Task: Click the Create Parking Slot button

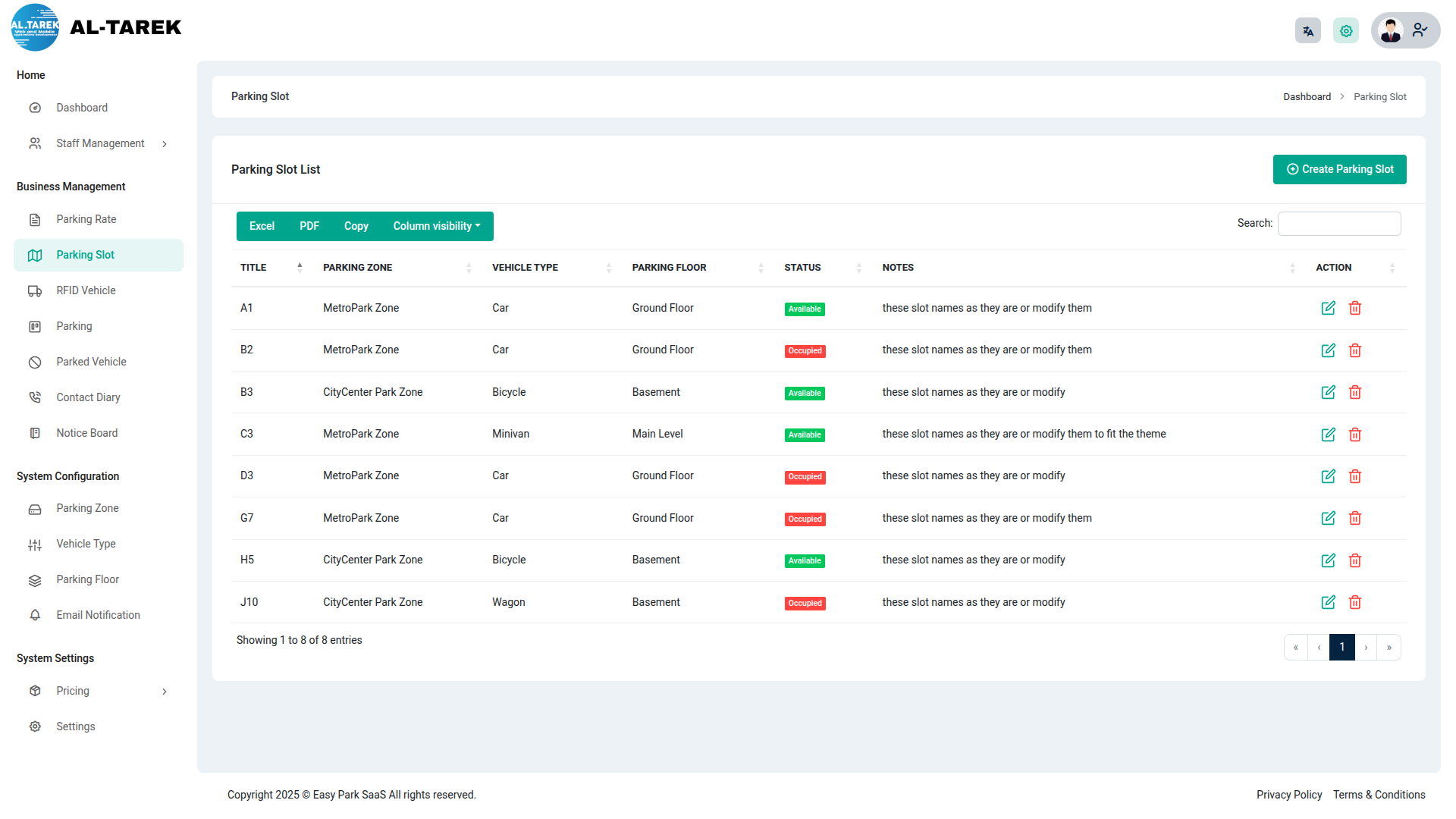Action: coord(1339,169)
